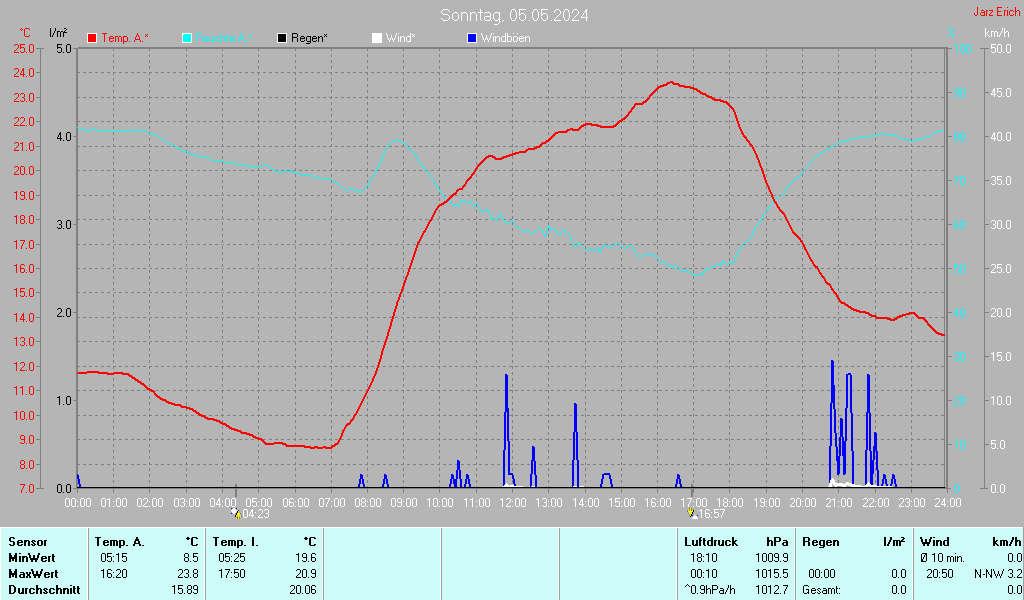Select the sunset icon beside 16:57
The image size is (1024, 600).
click(692, 513)
